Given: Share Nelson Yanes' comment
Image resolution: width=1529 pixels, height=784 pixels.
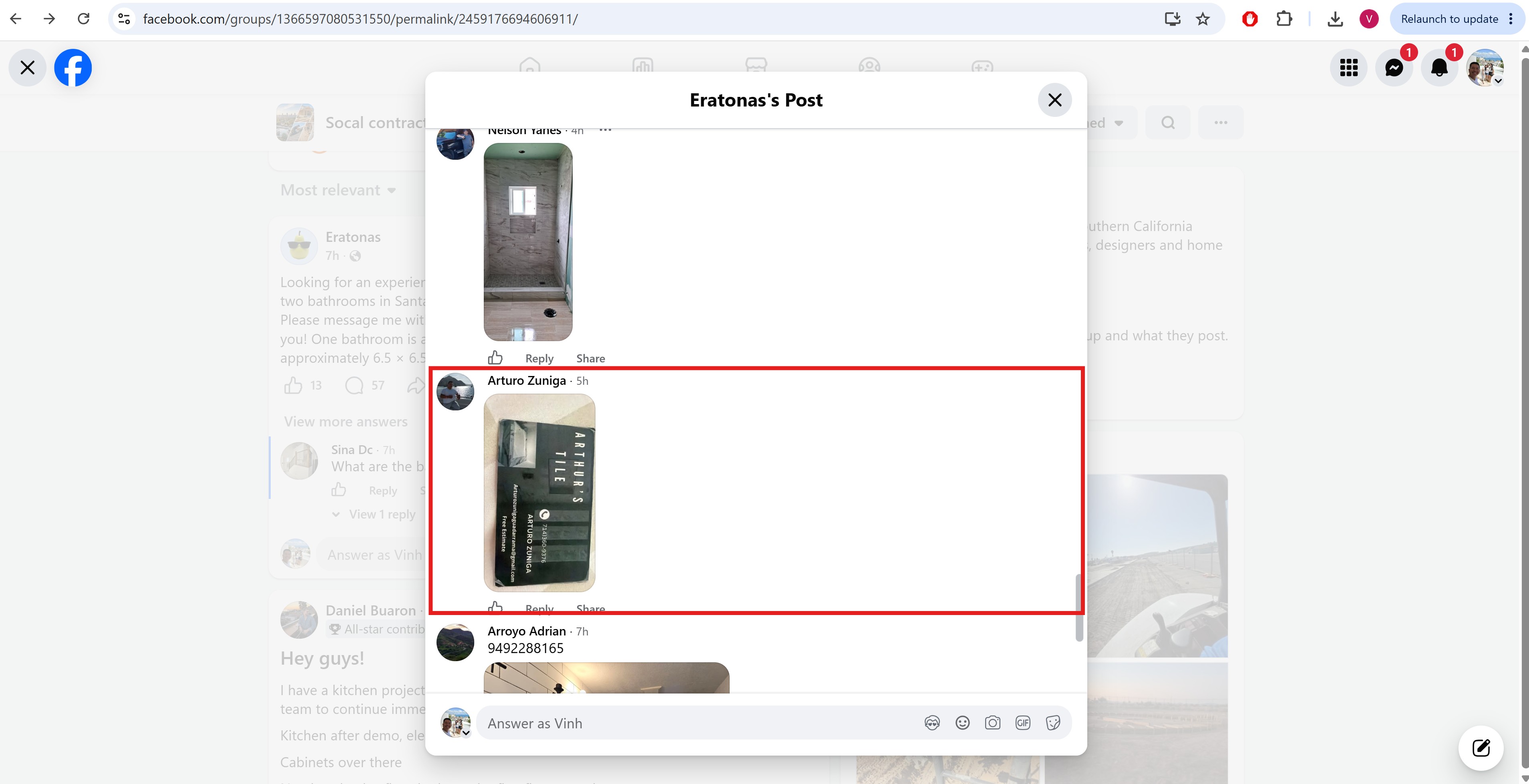Looking at the screenshot, I should tap(591, 358).
